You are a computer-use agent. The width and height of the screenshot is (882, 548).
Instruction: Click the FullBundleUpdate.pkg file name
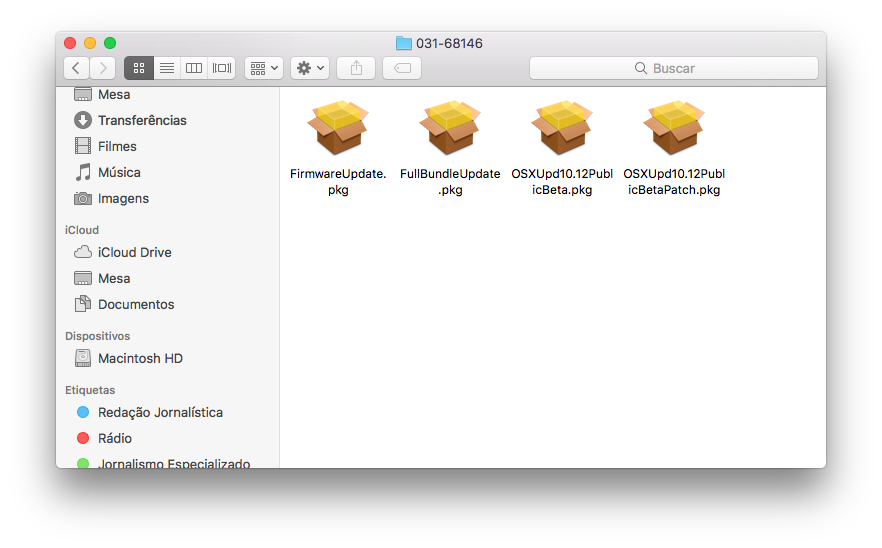click(450, 182)
